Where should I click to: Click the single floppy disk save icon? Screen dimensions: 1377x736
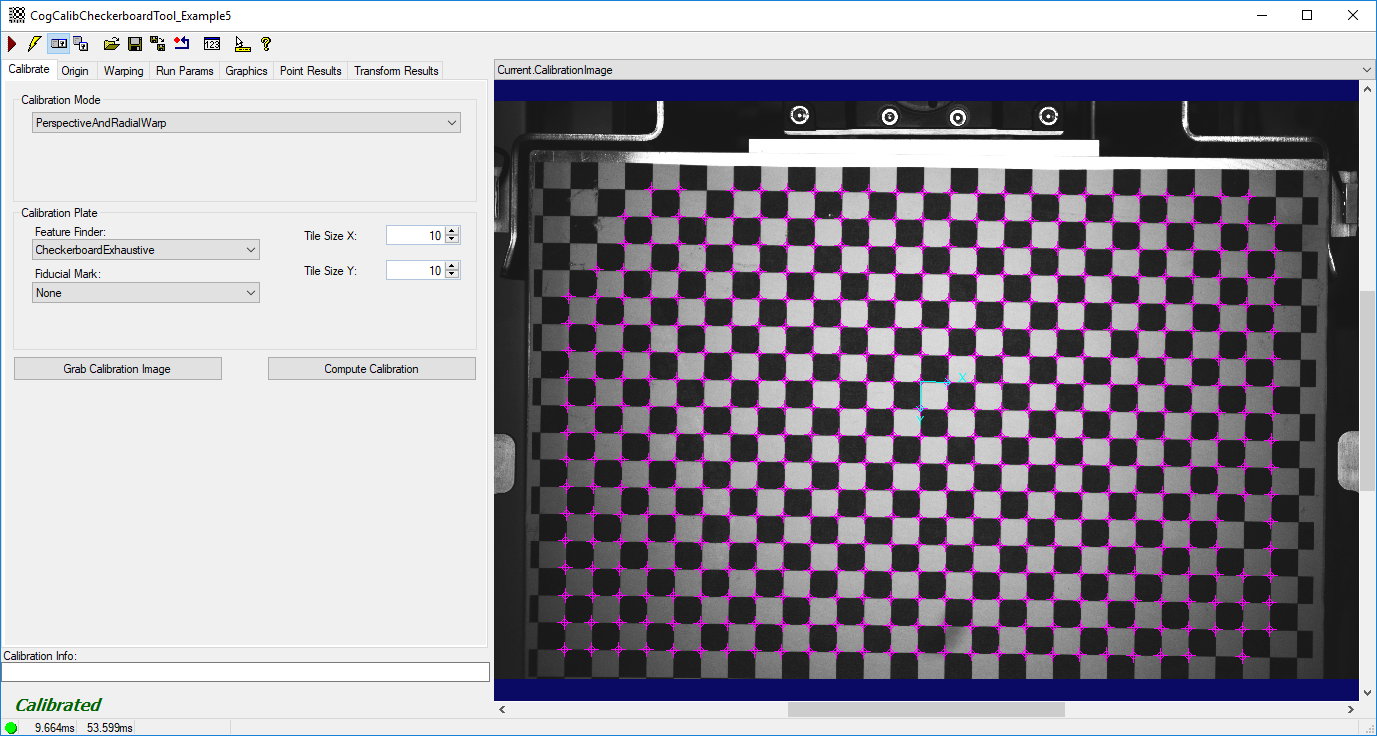pos(135,44)
